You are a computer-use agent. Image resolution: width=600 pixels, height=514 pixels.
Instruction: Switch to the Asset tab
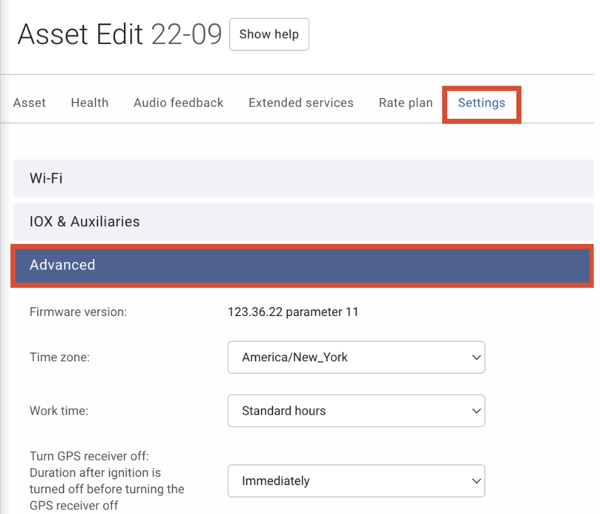(x=29, y=103)
